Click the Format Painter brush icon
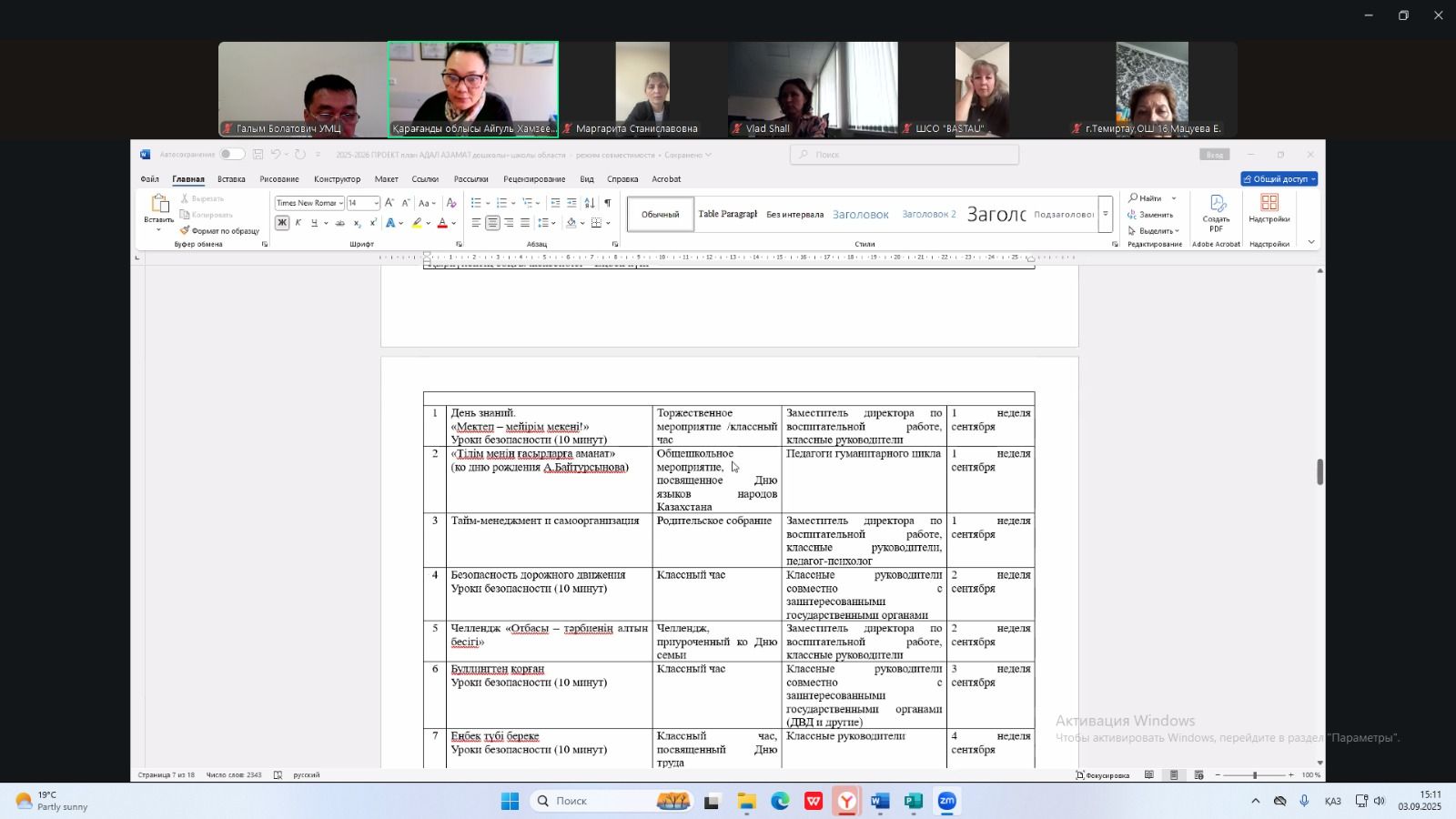 pos(185,231)
